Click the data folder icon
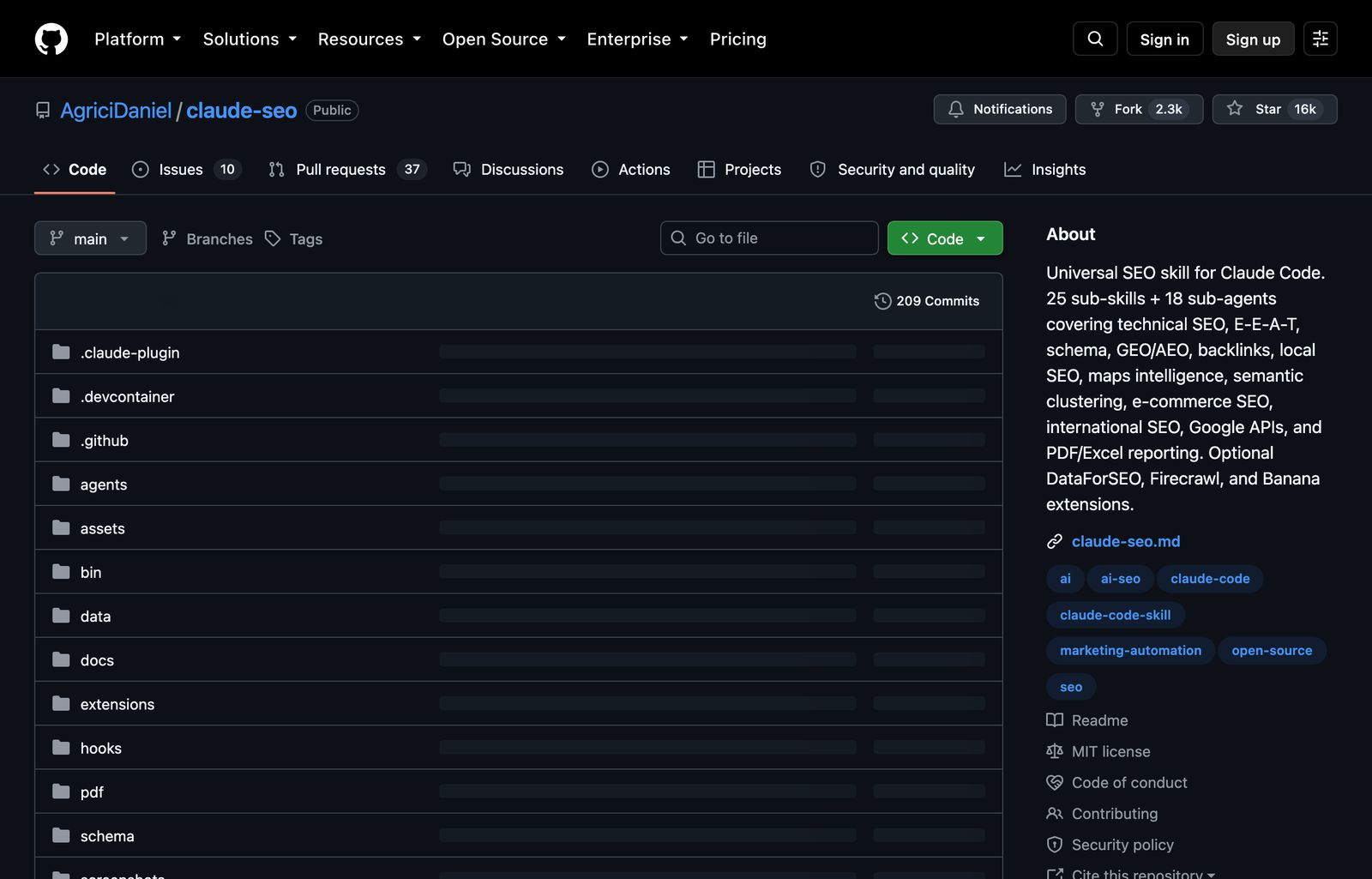 [61, 616]
